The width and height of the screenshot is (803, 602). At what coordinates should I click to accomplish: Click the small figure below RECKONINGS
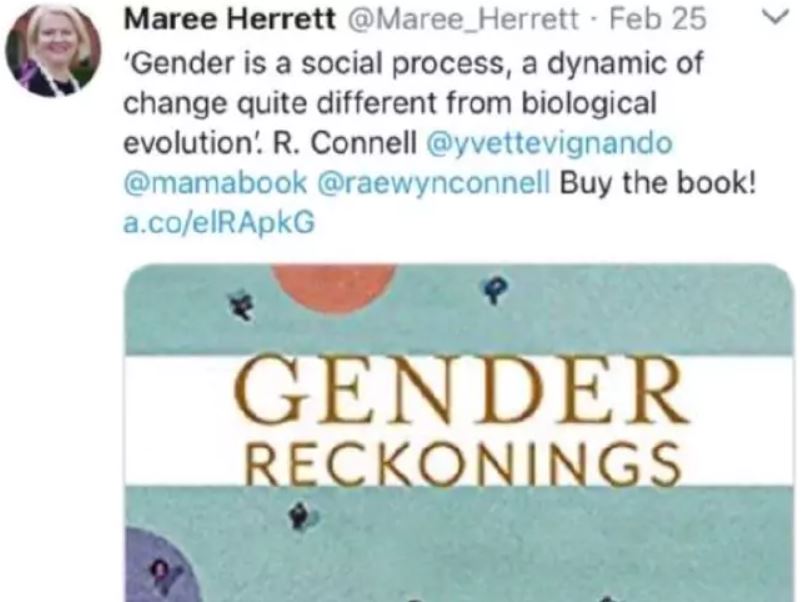point(298,517)
